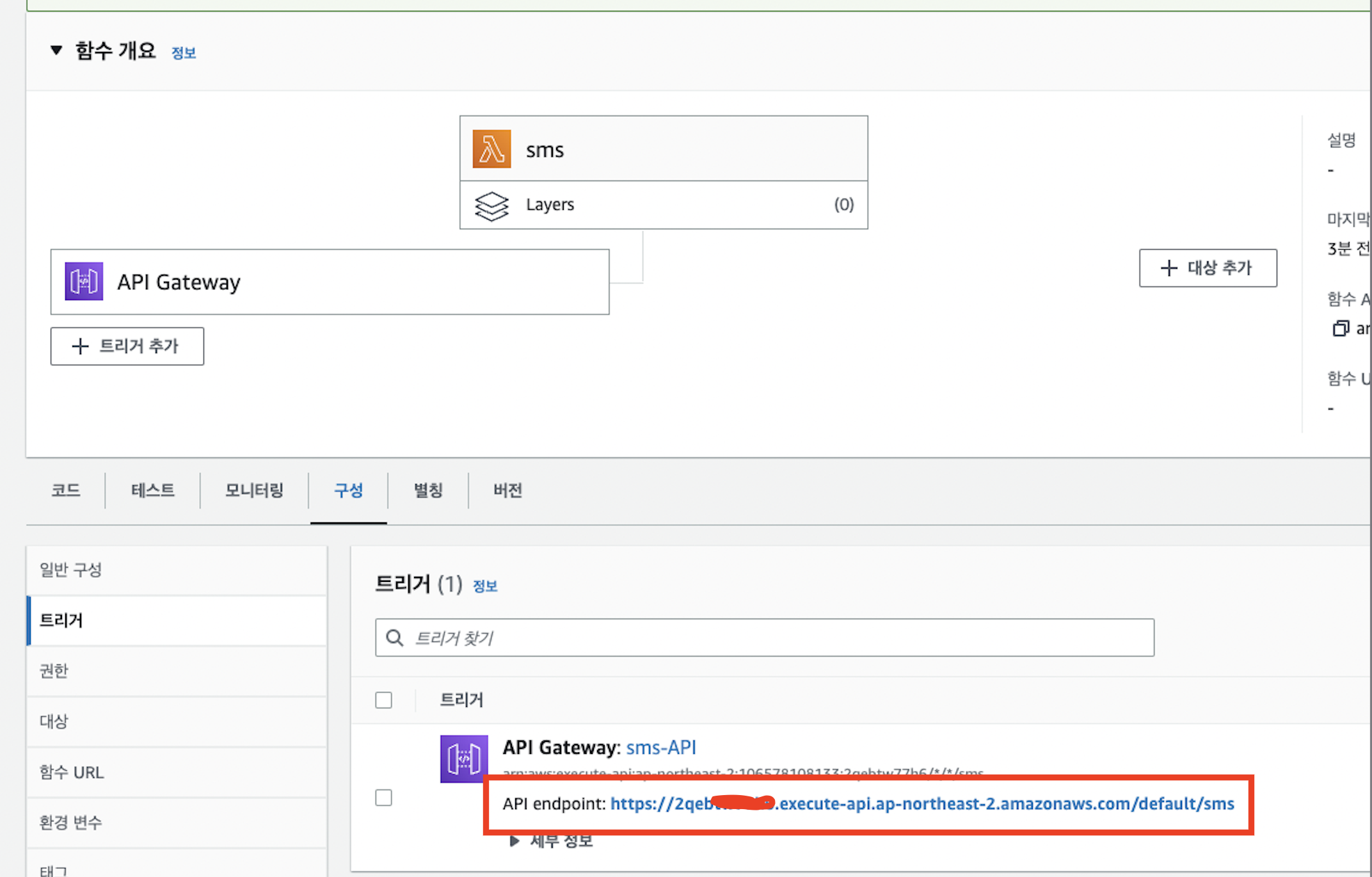Image resolution: width=1372 pixels, height=877 pixels.
Task: Click the API Gateway icon in trigger list
Action: pos(464,759)
